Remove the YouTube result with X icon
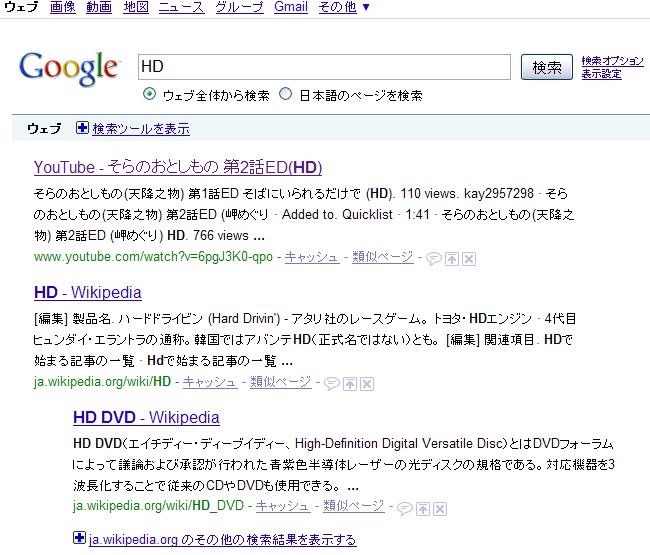 [469, 259]
